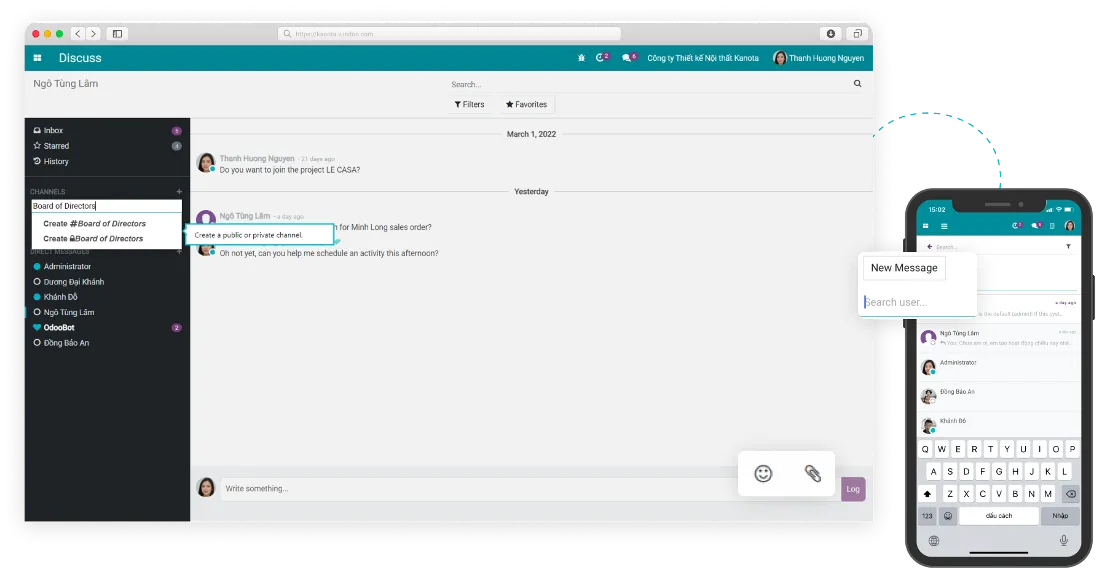Viewport: 1110px width, 575px height.
Task: Click the Starred star icon in sidebar
Action: (37, 145)
